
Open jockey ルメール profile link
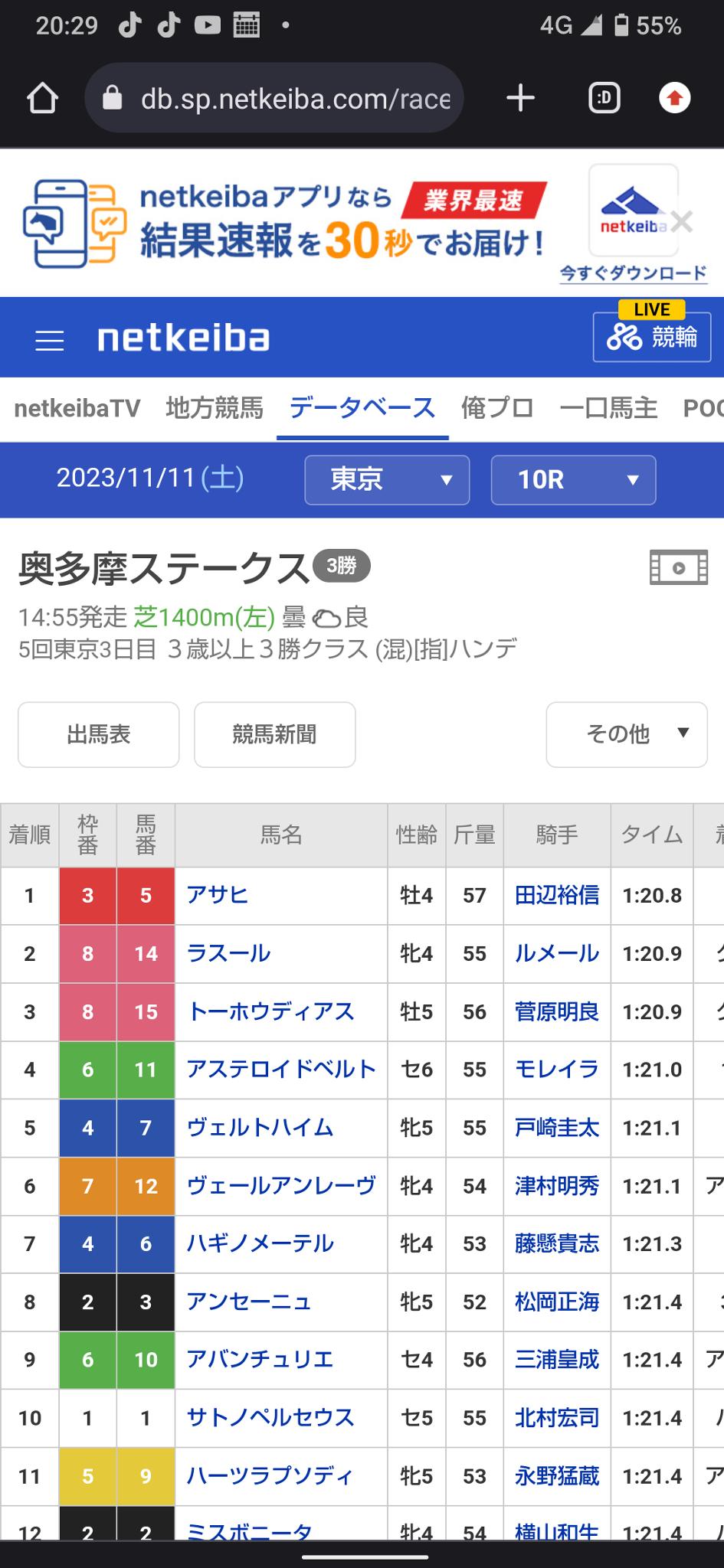coord(557,953)
